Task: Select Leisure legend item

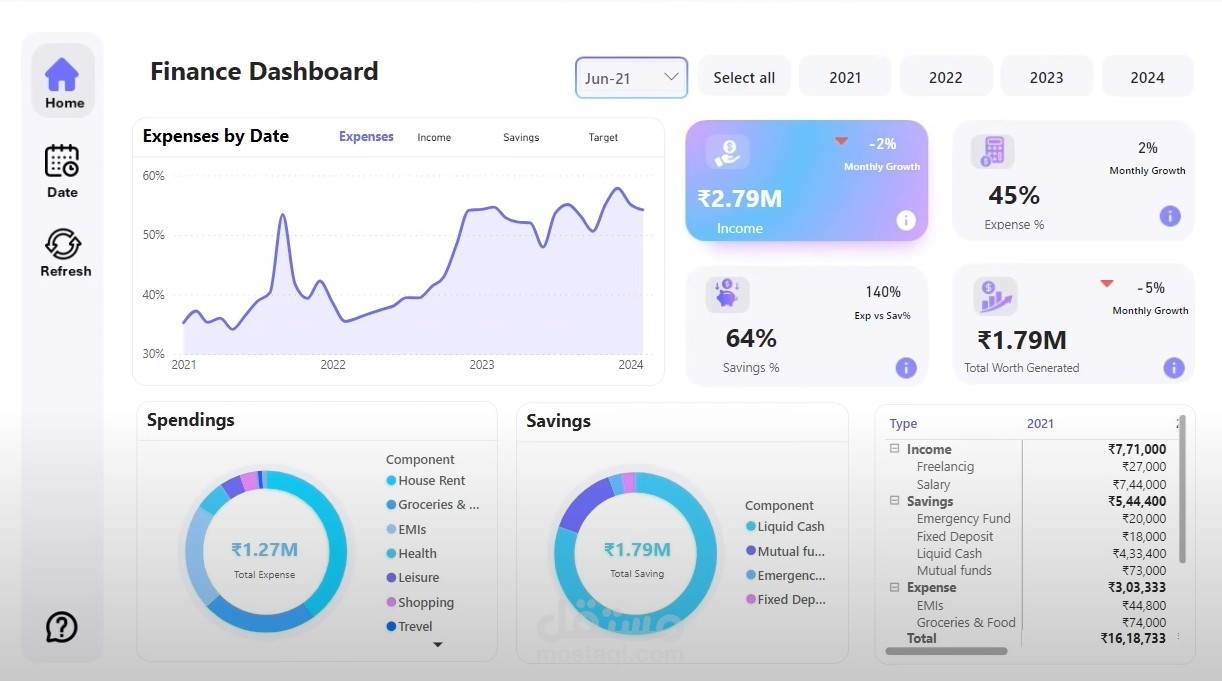Action: tap(413, 577)
